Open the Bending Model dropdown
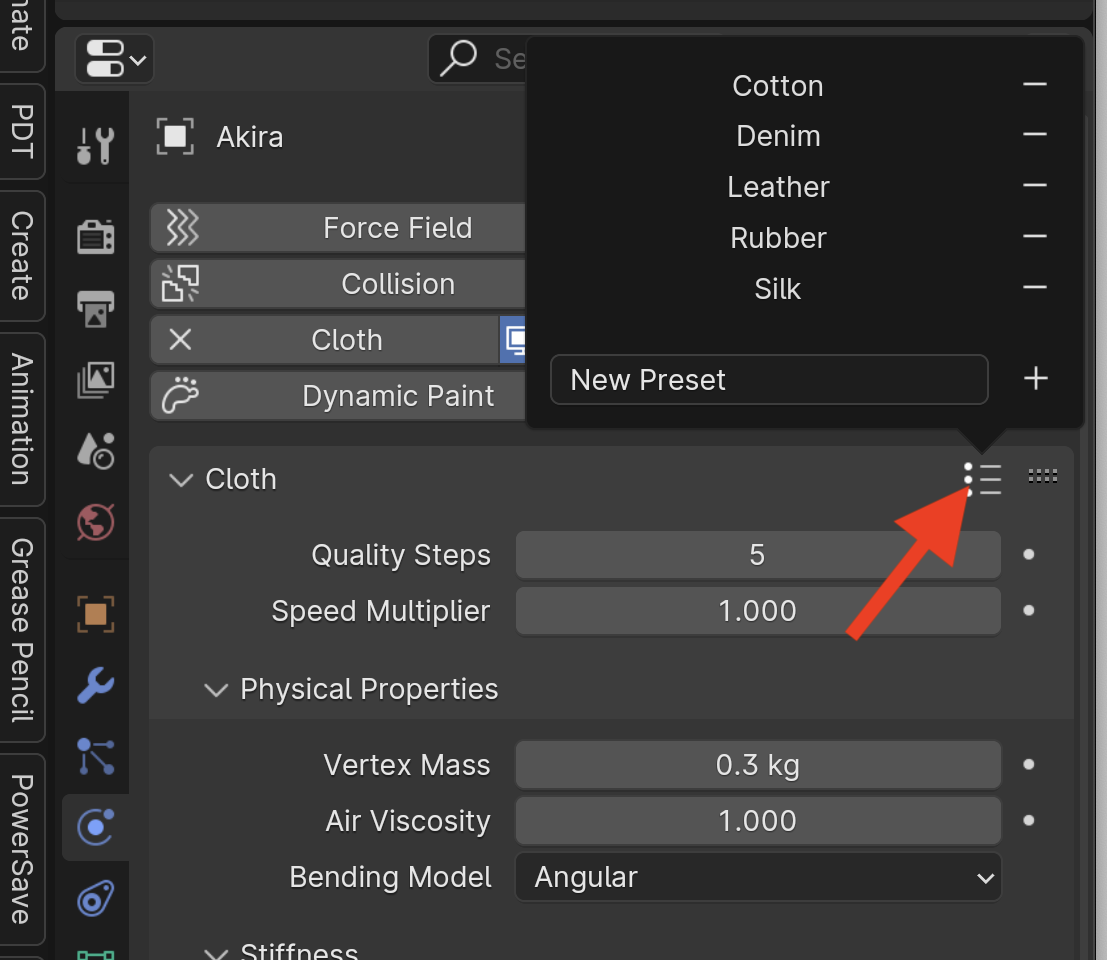Screen dimensions: 1107x960 click(758, 877)
